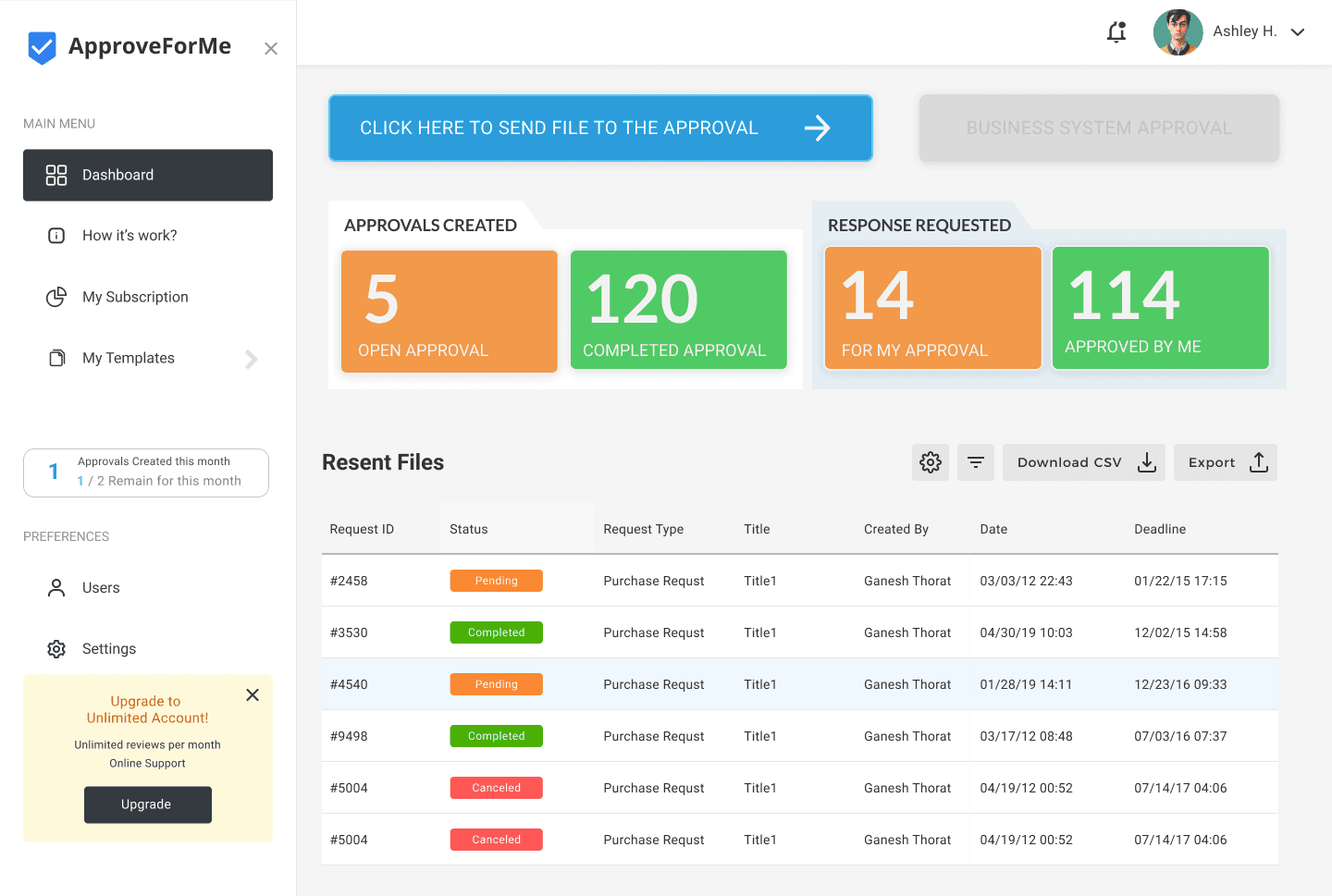Click send file to the approval button
This screenshot has height=896, width=1332.
600,129
